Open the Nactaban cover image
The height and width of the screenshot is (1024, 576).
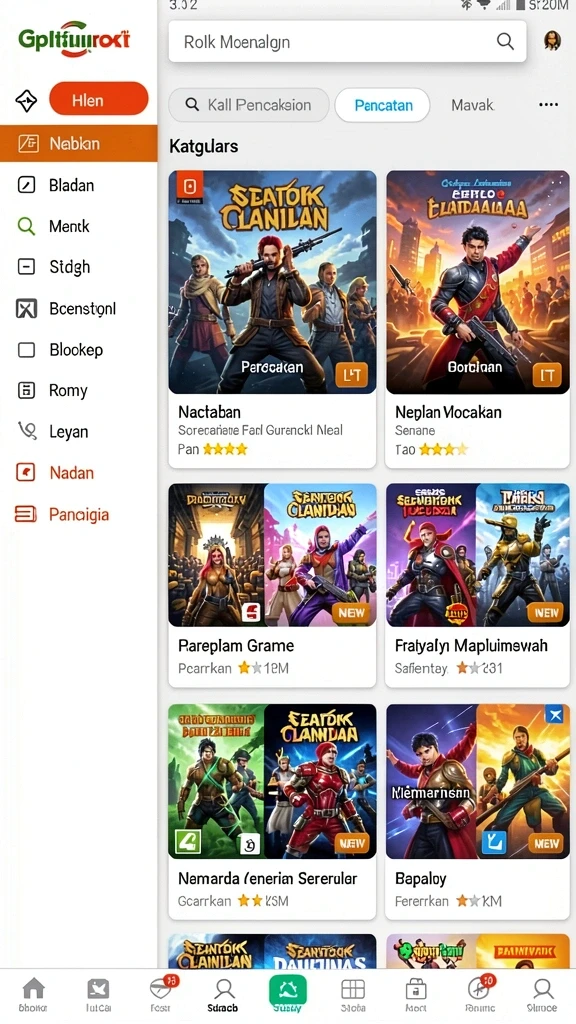click(272, 282)
